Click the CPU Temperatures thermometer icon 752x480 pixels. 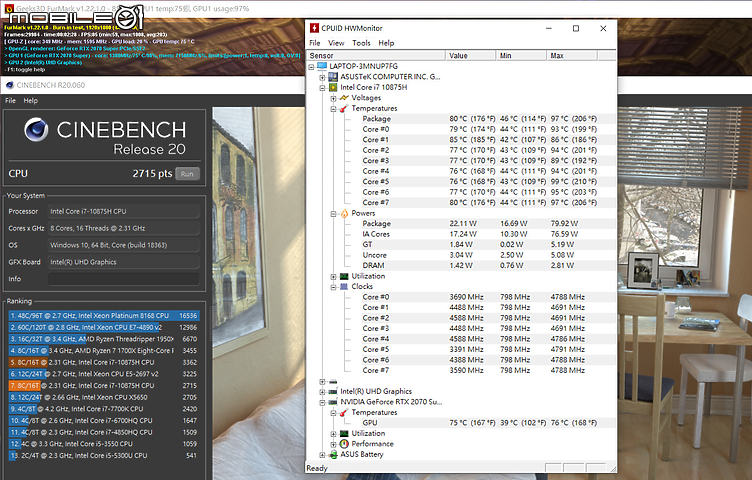[344, 108]
